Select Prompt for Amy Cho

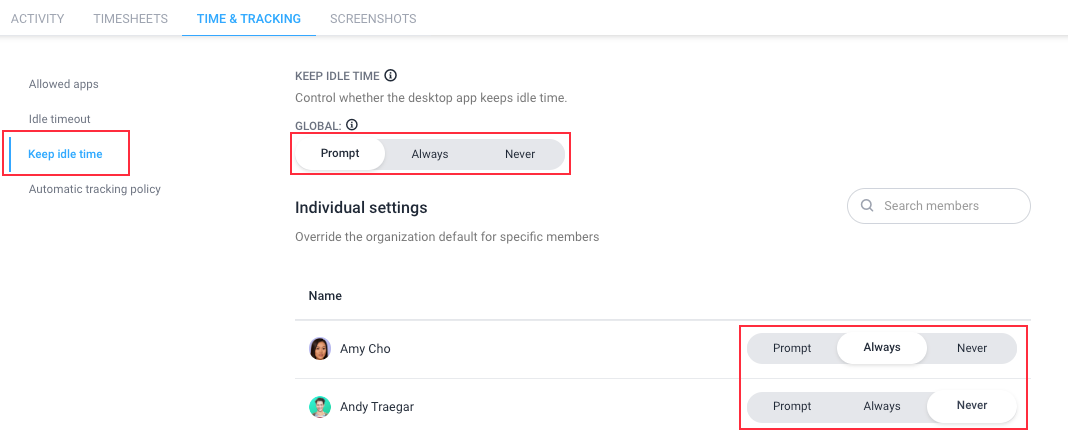[792, 348]
